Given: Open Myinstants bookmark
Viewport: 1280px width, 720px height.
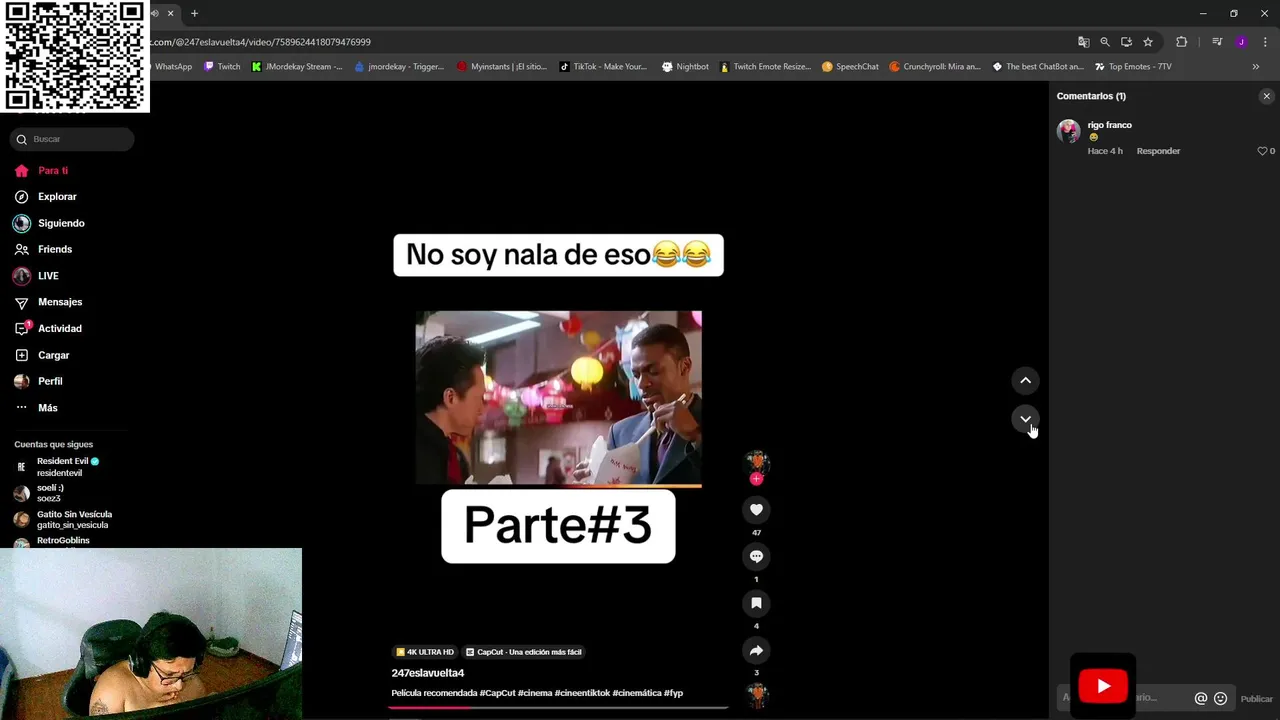Looking at the screenshot, I should coord(502,67).
